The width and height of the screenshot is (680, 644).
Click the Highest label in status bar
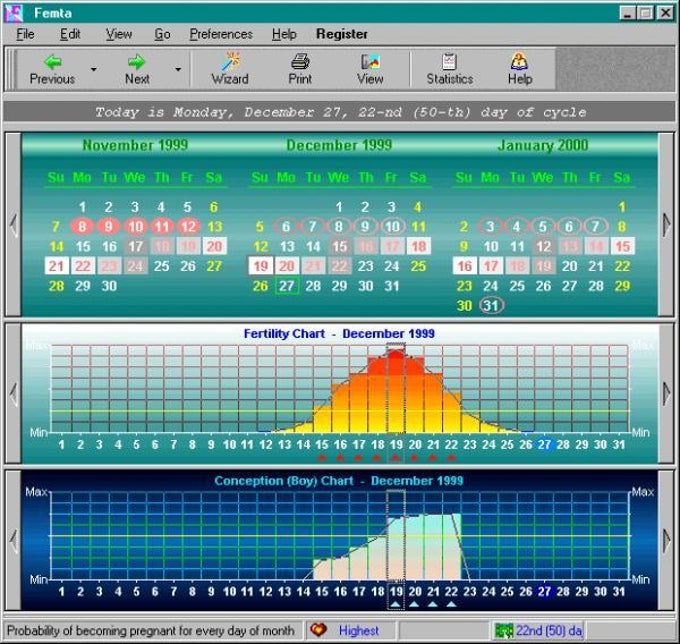point(359,630)
